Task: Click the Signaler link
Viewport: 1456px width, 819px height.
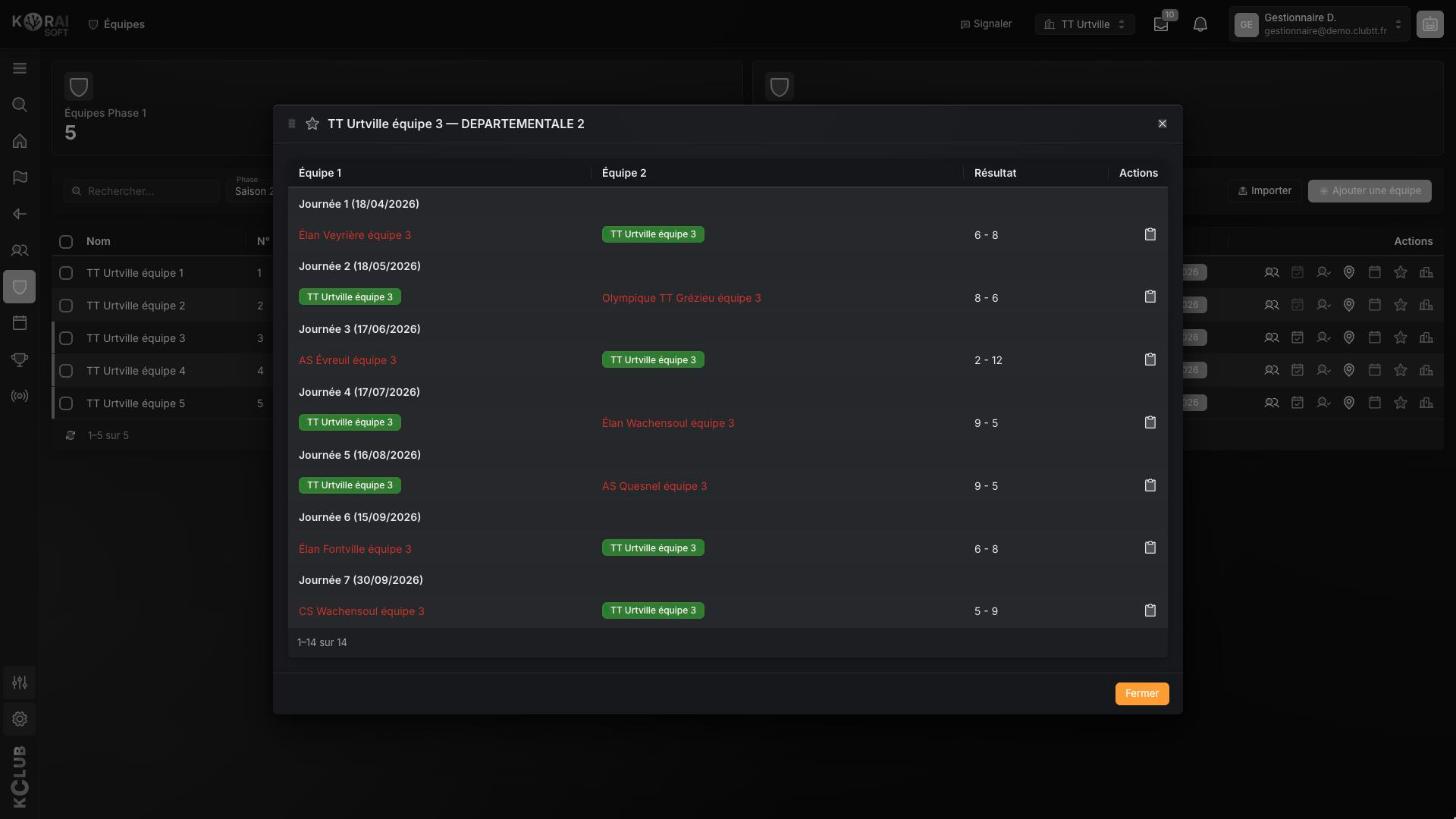Action: pos(986,24)
